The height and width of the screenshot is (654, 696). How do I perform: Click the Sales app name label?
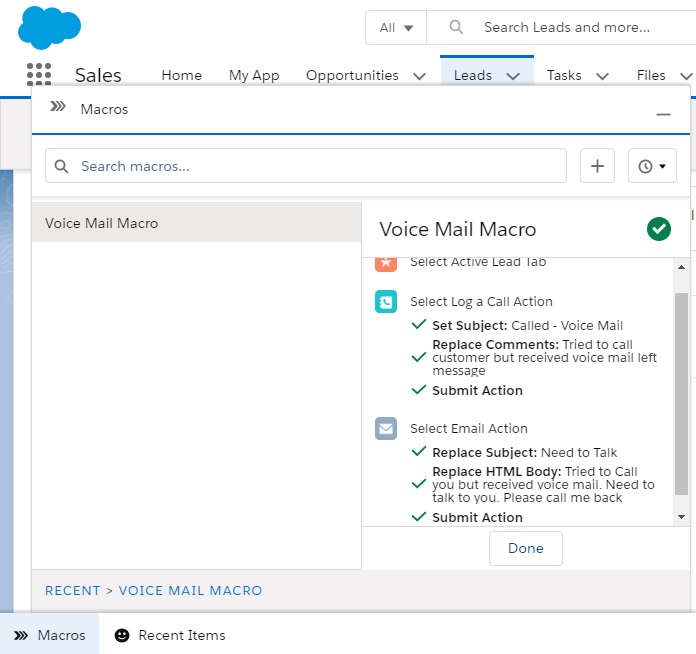pos(98,75)
